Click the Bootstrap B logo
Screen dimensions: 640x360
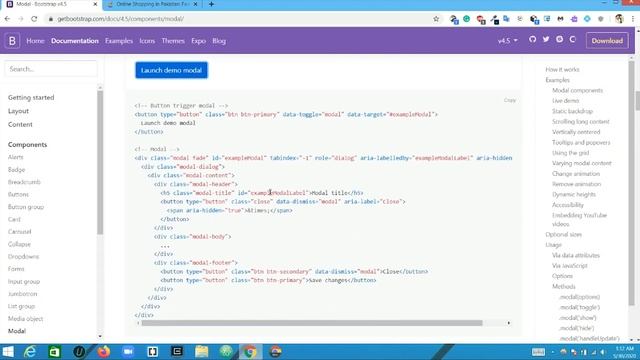click(12, 41)
